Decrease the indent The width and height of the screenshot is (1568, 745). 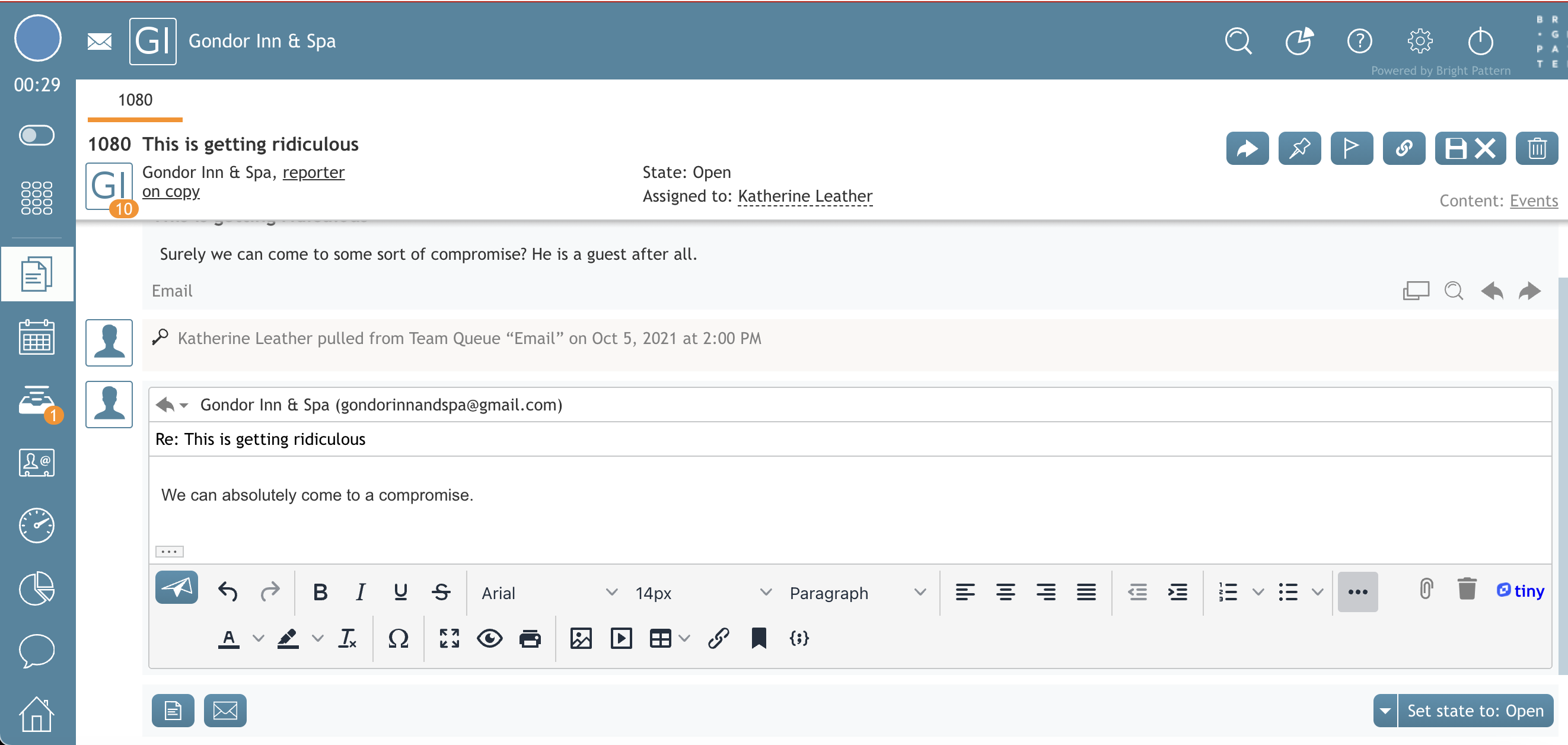pyautogui.click(x=1137, y=591)
